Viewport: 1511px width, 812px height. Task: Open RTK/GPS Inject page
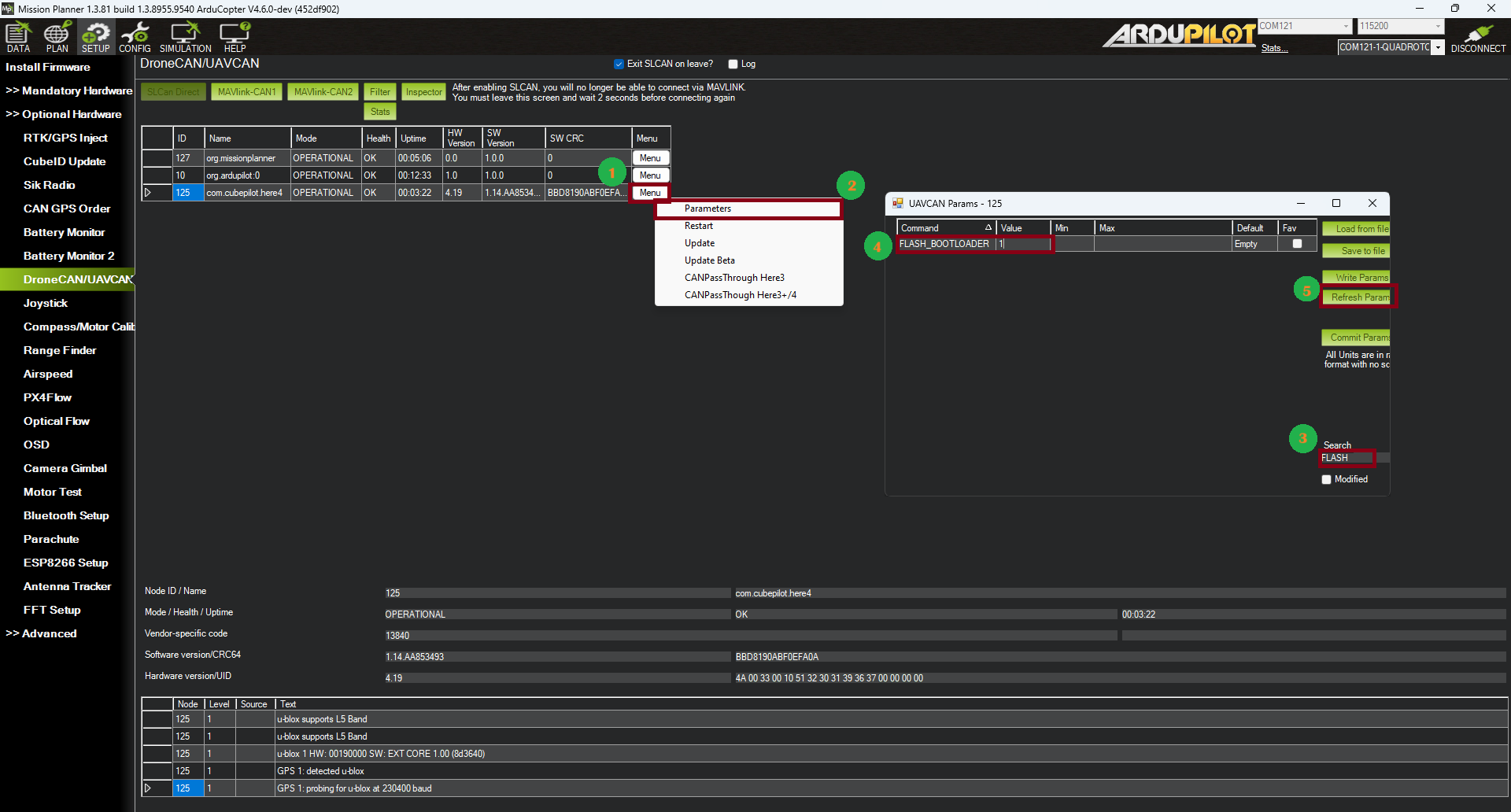click(65, 138)
